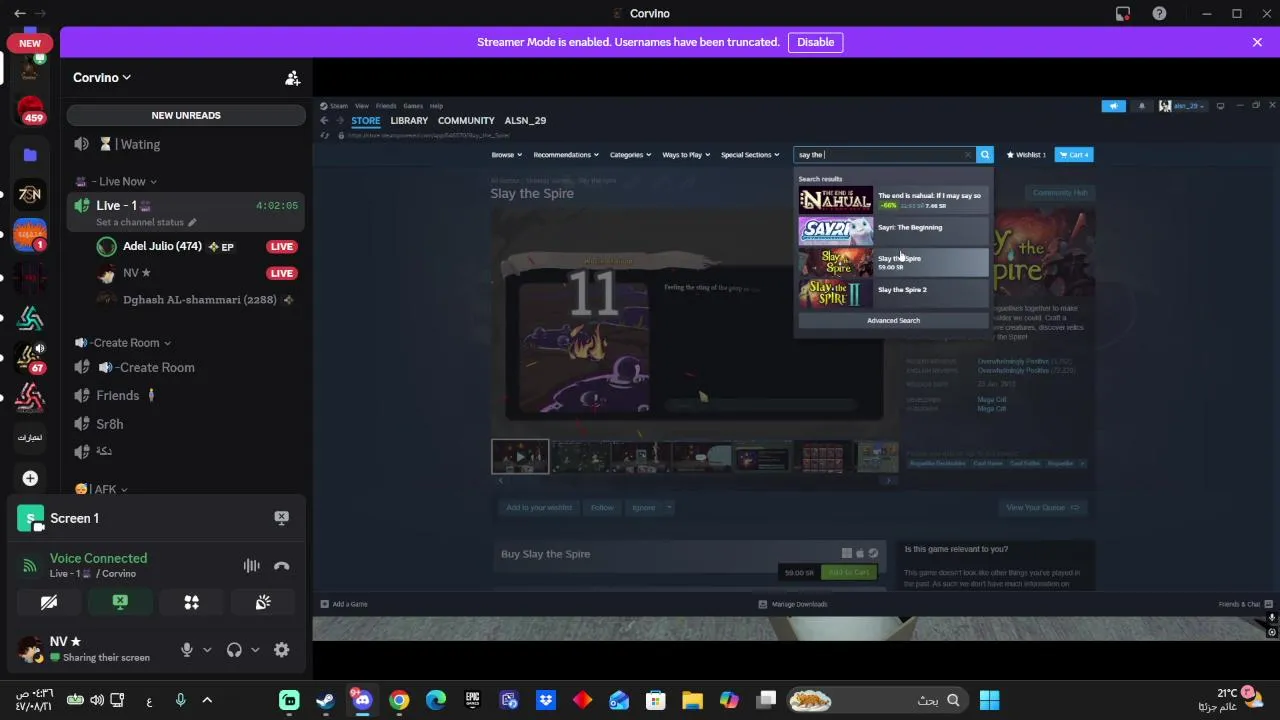This screenshot has height=720, width=1280.
Task: Open activities launcher in voice panel
Action: (191, 602)
